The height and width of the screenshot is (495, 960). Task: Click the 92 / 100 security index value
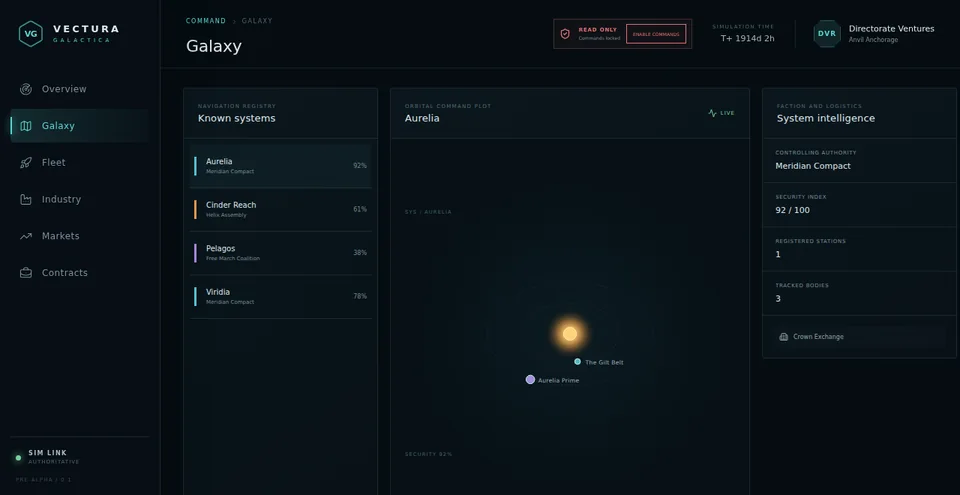click(792, 210)
